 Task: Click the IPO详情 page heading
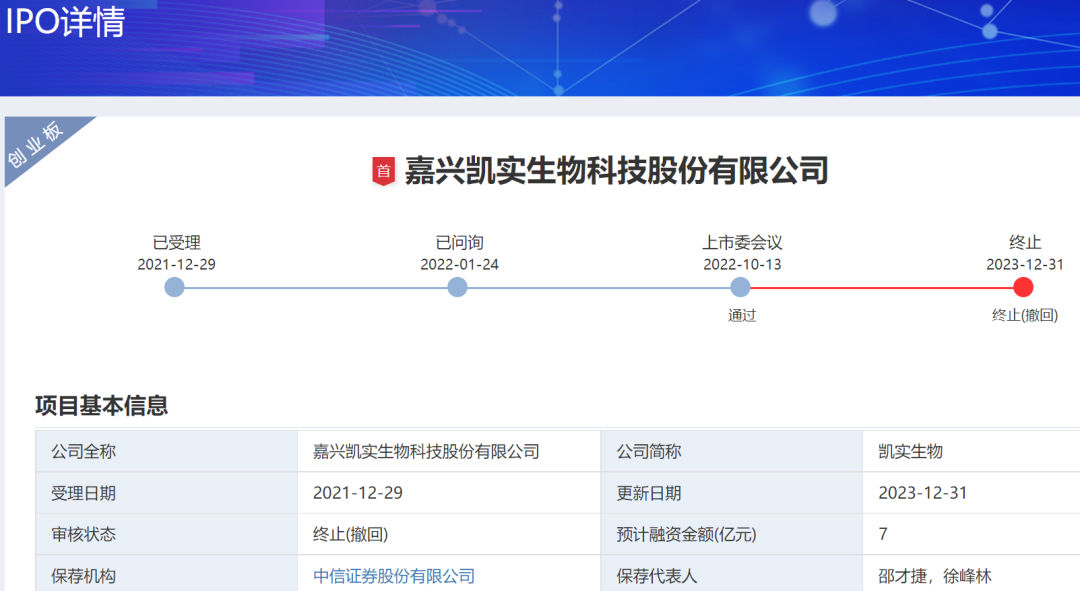(x=65, y=21)
